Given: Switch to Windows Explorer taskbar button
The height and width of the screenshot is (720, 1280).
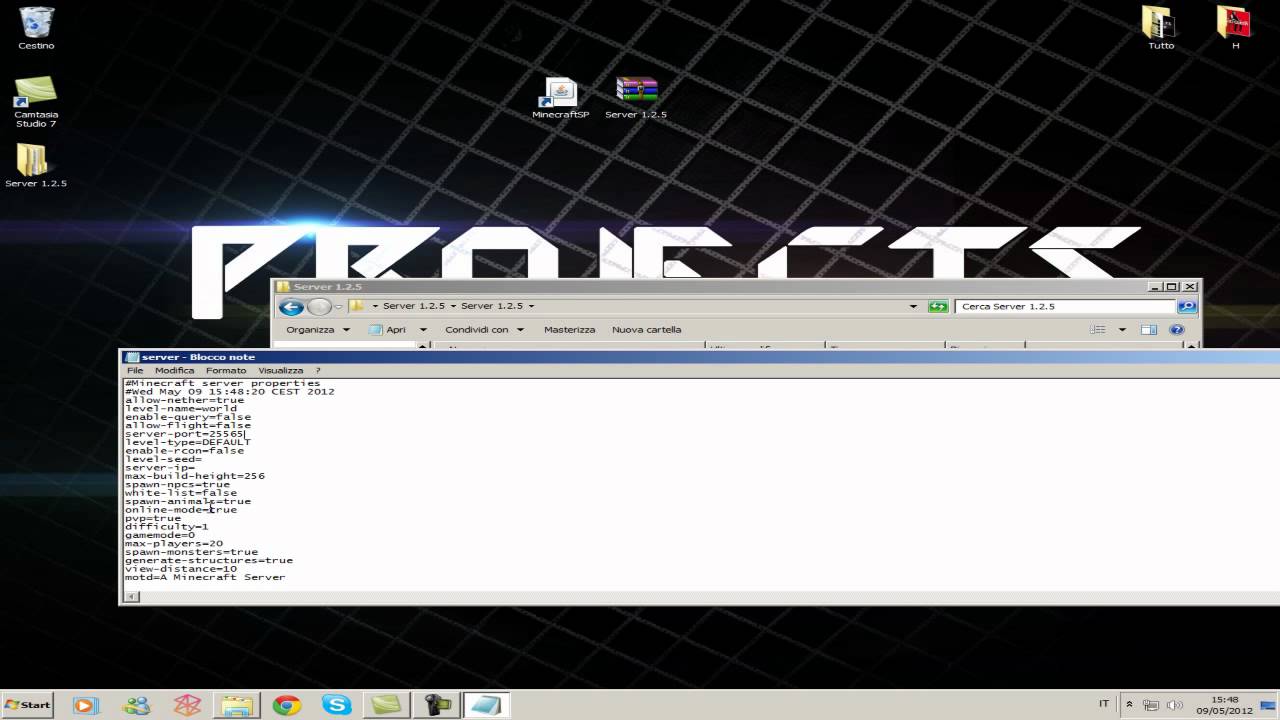Looking at the screenshot, I should click(x=237, y=705).
